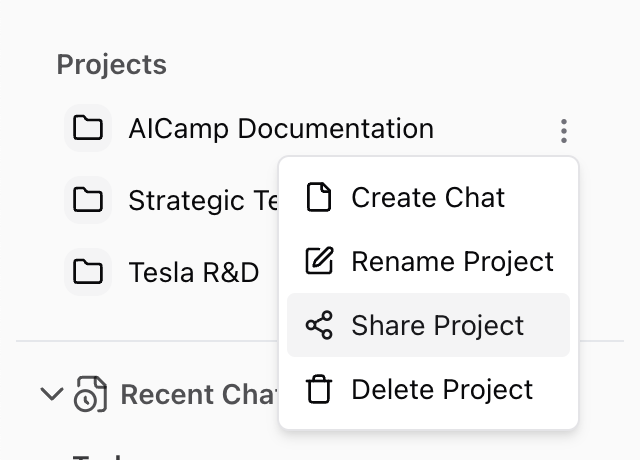640x460 pixels.
Task: Click the Create Chat document icon
Action: click(x=318, y=198)
